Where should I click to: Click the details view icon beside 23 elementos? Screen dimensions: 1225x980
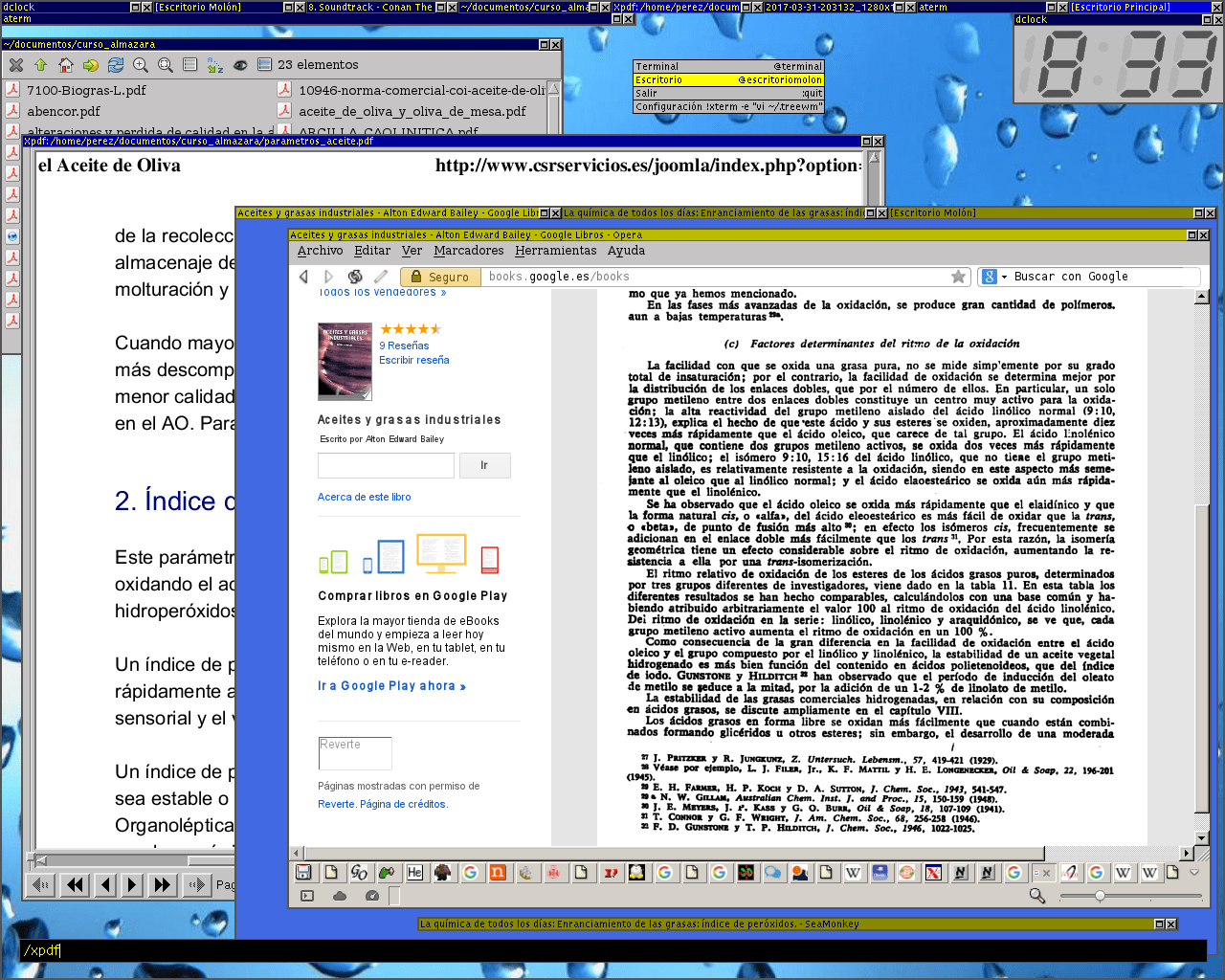pyautogui.click(x=265, y=65)
